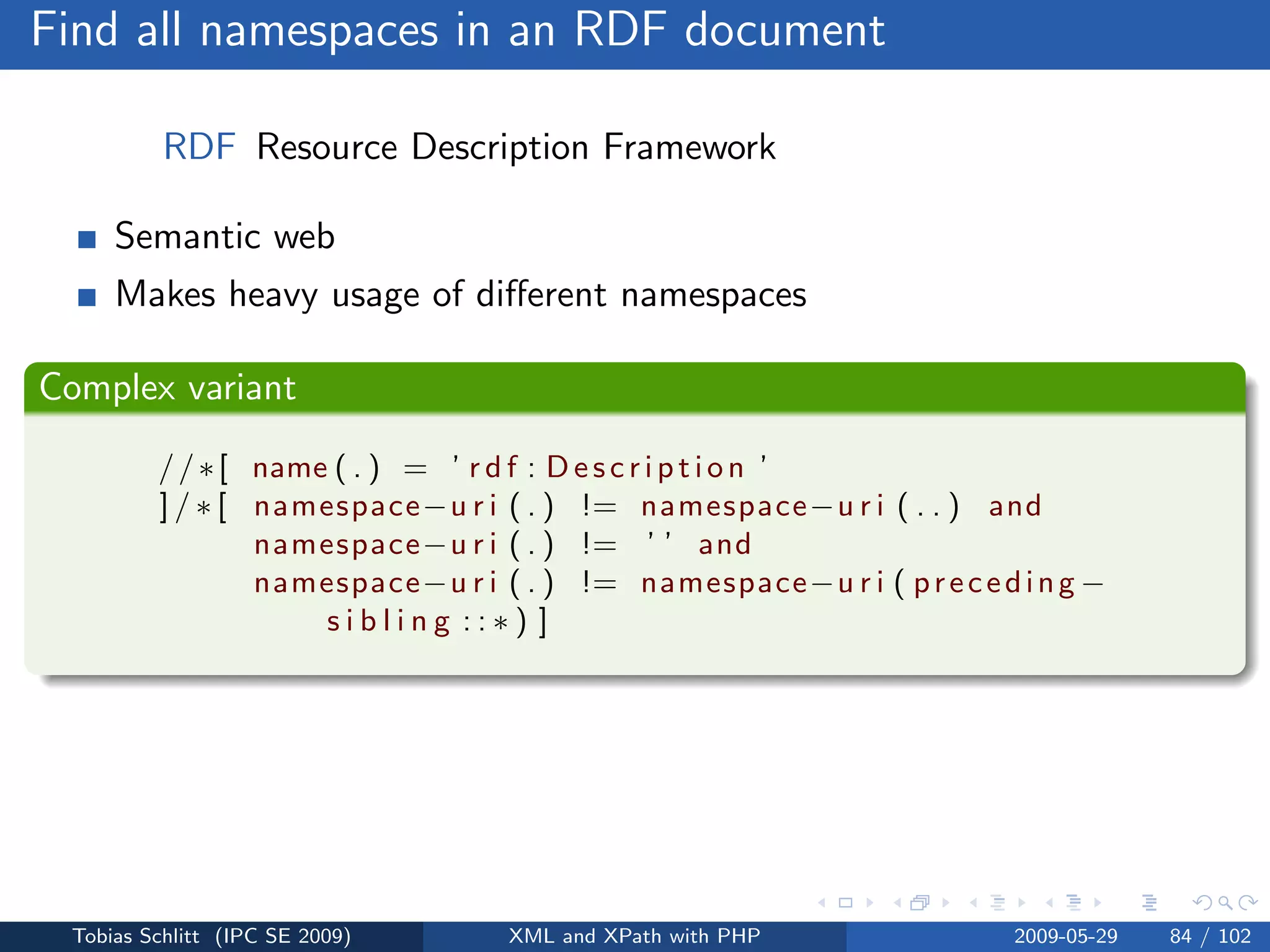The image size is (1270, 952).
Task: Jump to previous subsection arrow
Action: (974, 903)
